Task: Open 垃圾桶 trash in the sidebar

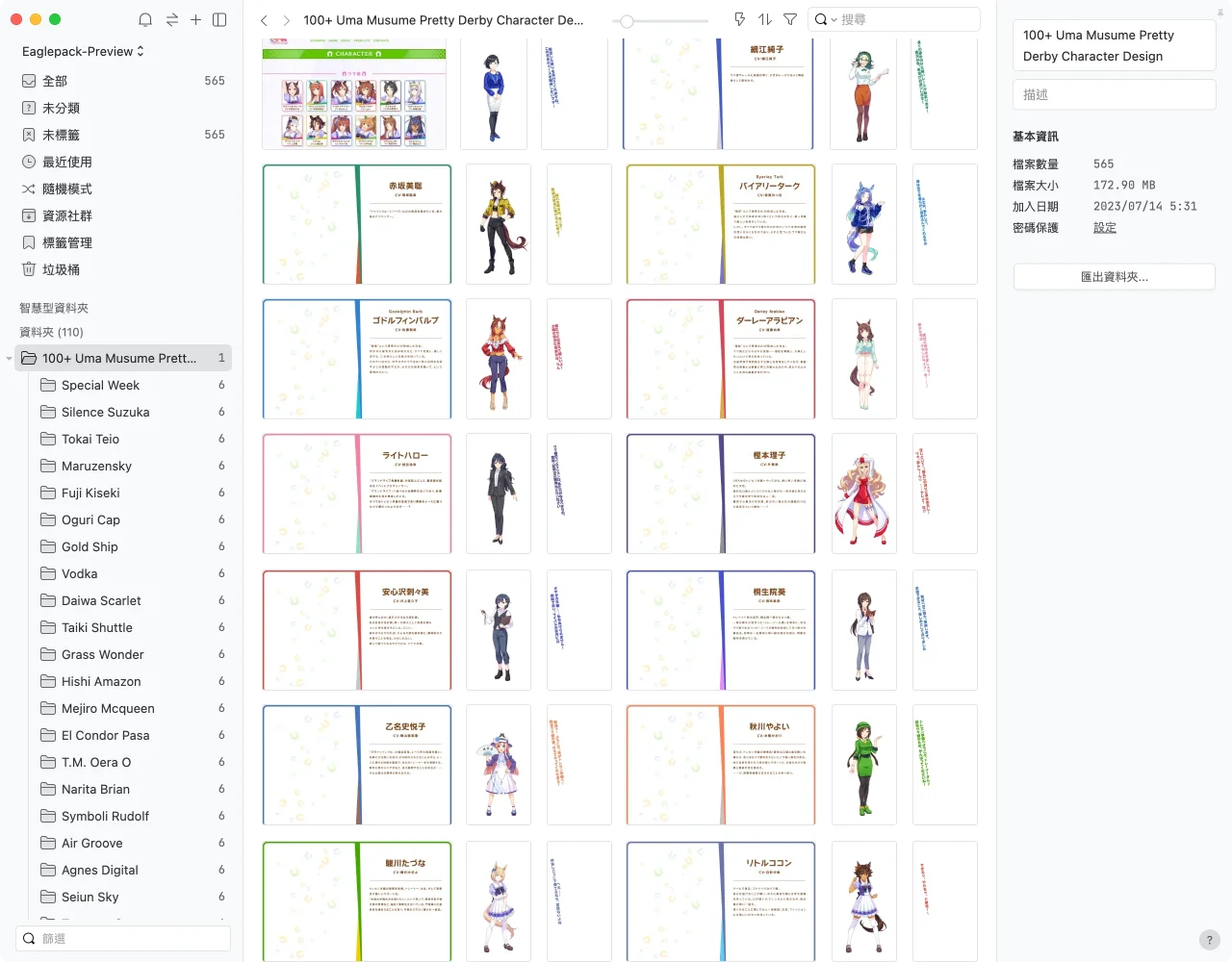Action: [x=123, y=269]
